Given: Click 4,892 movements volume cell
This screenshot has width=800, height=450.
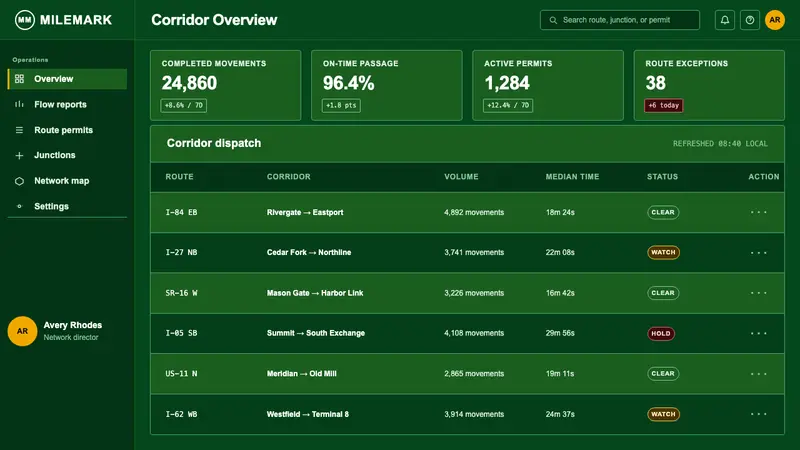Looking at the screenshot, I should click(x=474, y=212).
